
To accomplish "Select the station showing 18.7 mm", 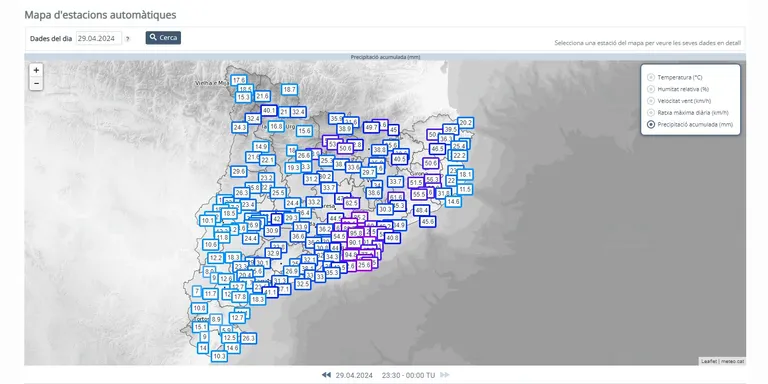I will tap(289, 89).
